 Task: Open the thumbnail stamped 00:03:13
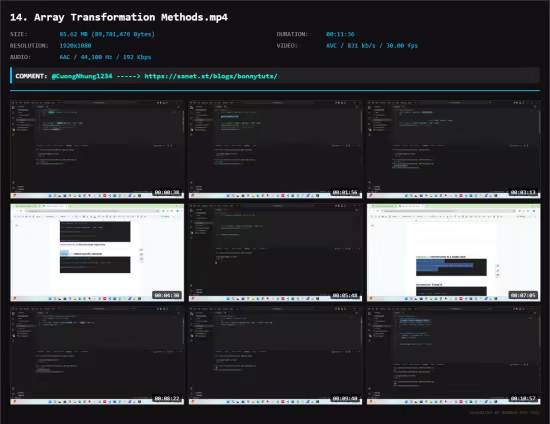point(454,149)
